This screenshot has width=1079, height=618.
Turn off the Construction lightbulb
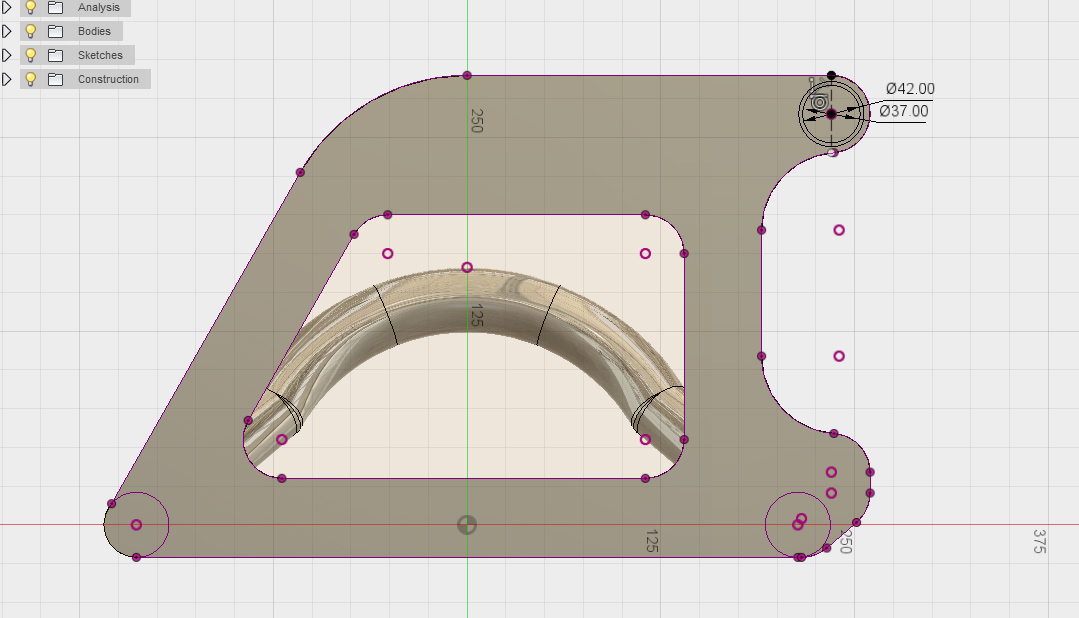(x=31, y=79)
